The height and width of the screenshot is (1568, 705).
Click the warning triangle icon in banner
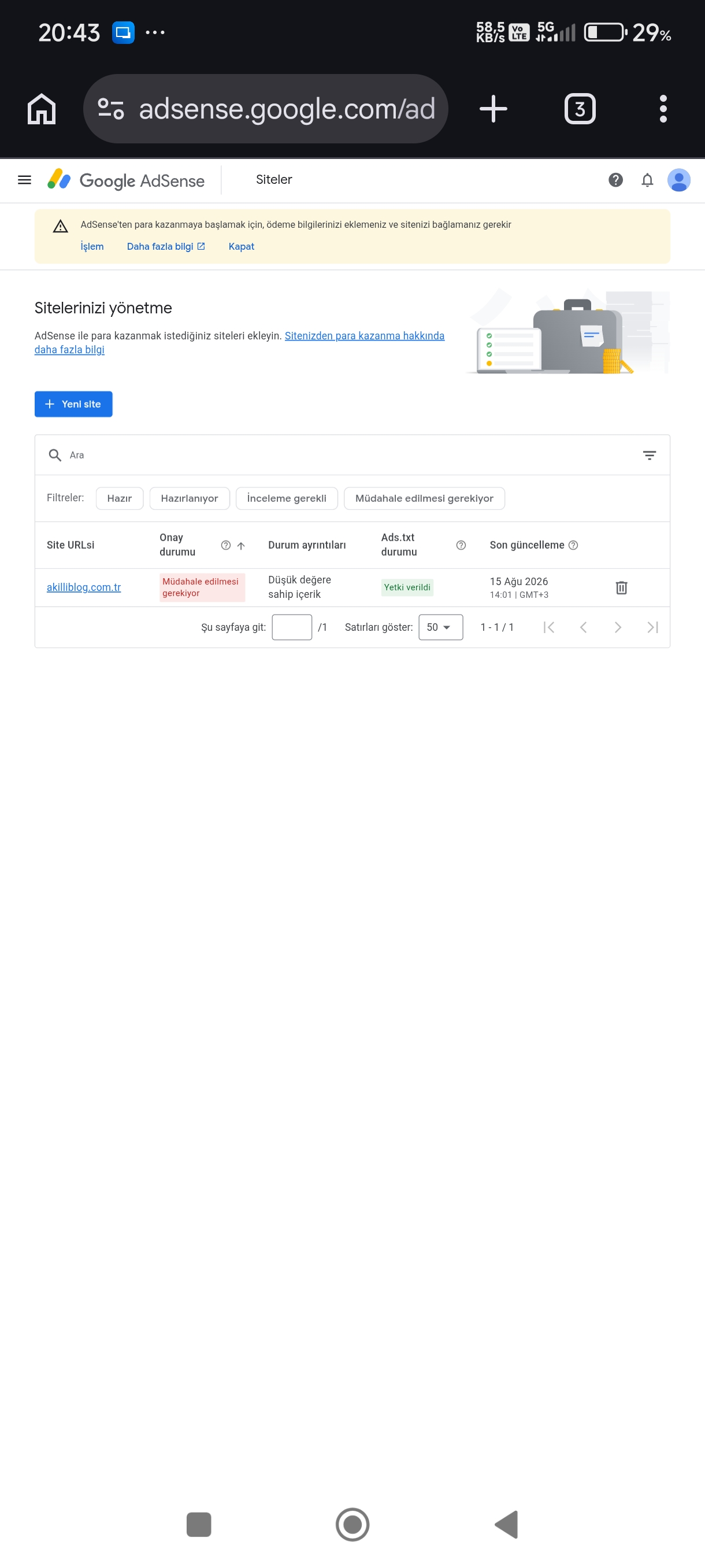pos(60,227)
